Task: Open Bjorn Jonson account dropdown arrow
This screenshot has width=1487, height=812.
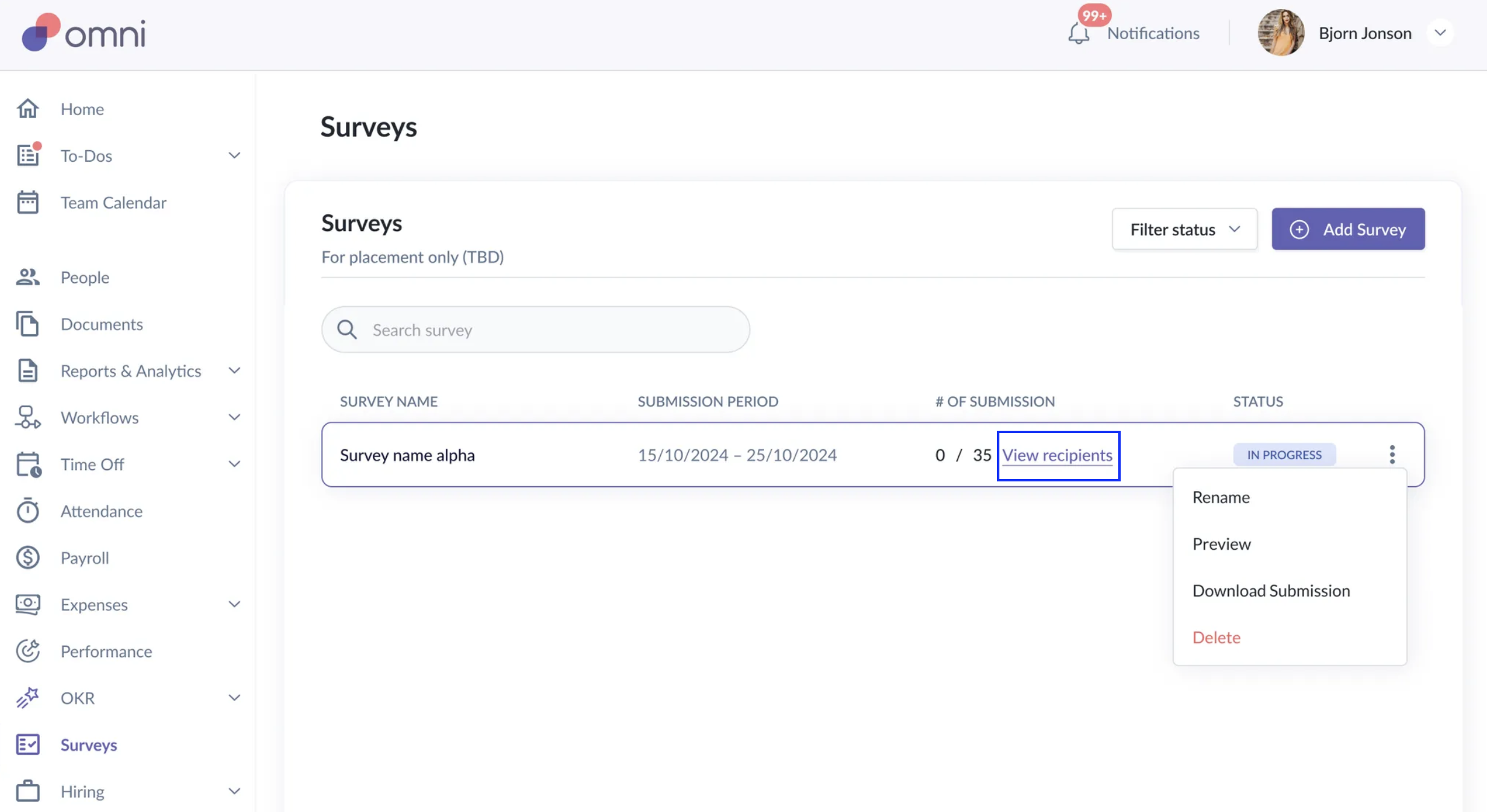Action: coord(1440,33)
